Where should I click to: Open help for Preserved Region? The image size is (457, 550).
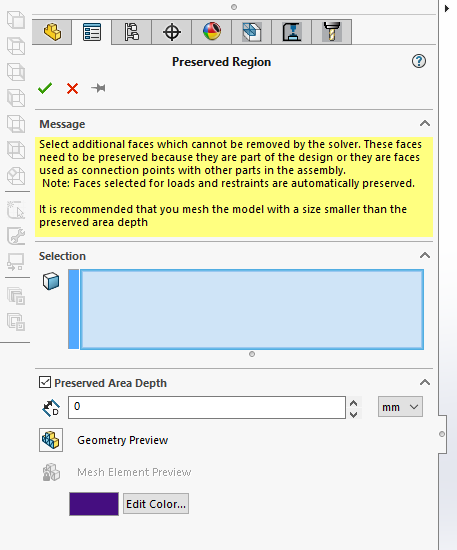(418, 61)
